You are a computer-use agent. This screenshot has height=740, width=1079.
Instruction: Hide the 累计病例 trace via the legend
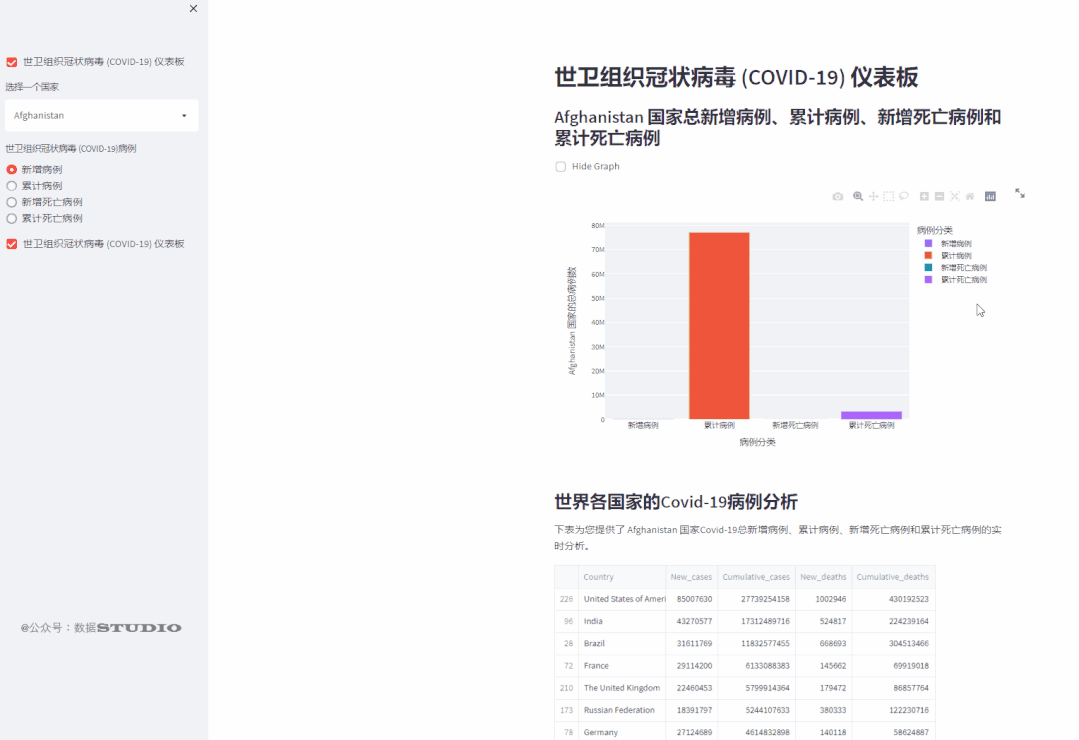(x=951, y=255)
